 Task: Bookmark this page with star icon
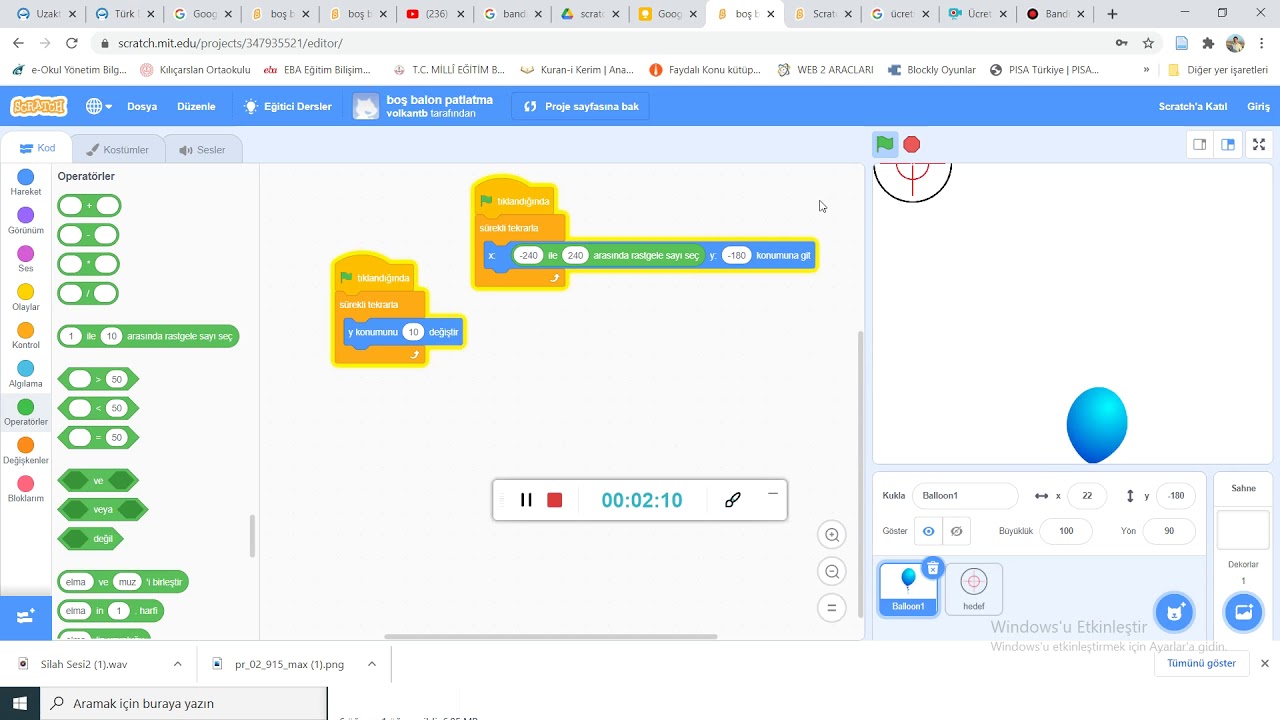(1149, 43)
